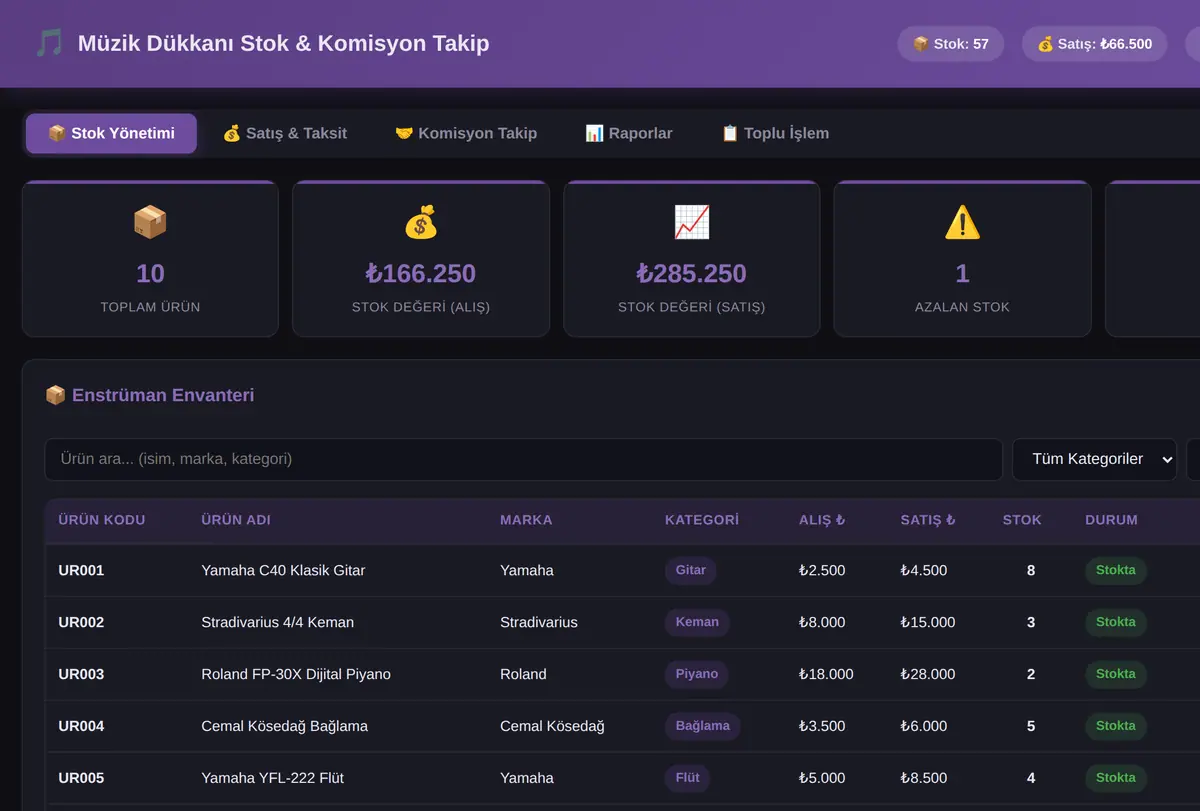Click the Bağlama category tag

703,726
